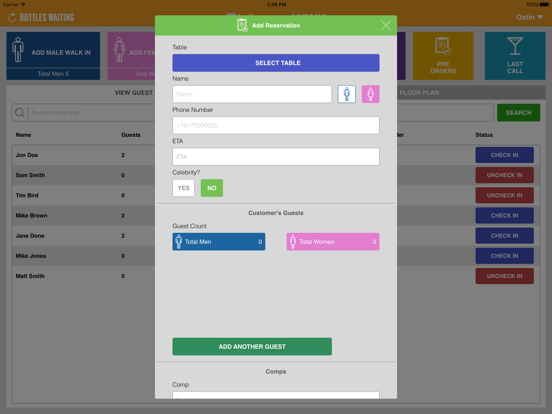Select the Mike Jones guest name
The height and width of the screenshot is (414, 552).
[31, 256]
